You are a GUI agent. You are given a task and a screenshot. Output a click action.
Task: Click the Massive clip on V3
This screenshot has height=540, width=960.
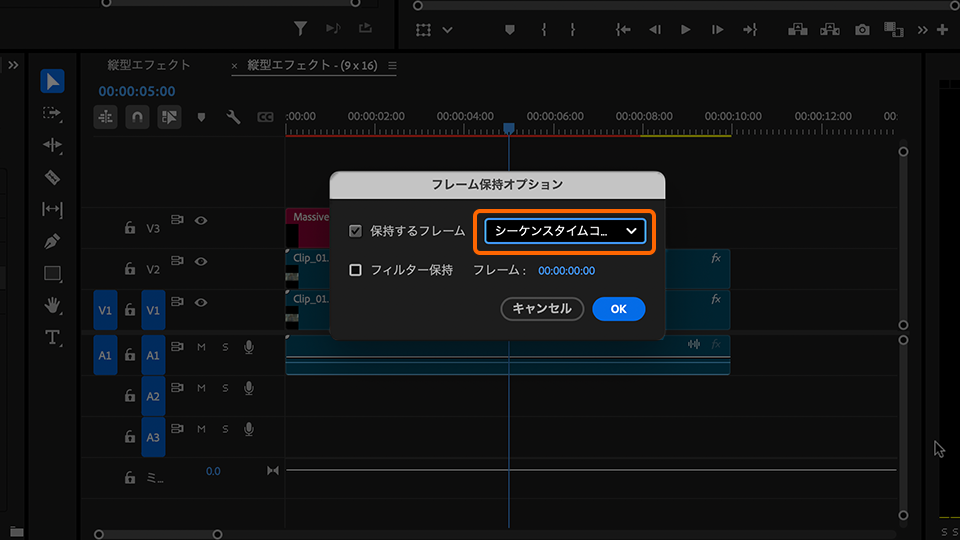[x=308, y=228]
